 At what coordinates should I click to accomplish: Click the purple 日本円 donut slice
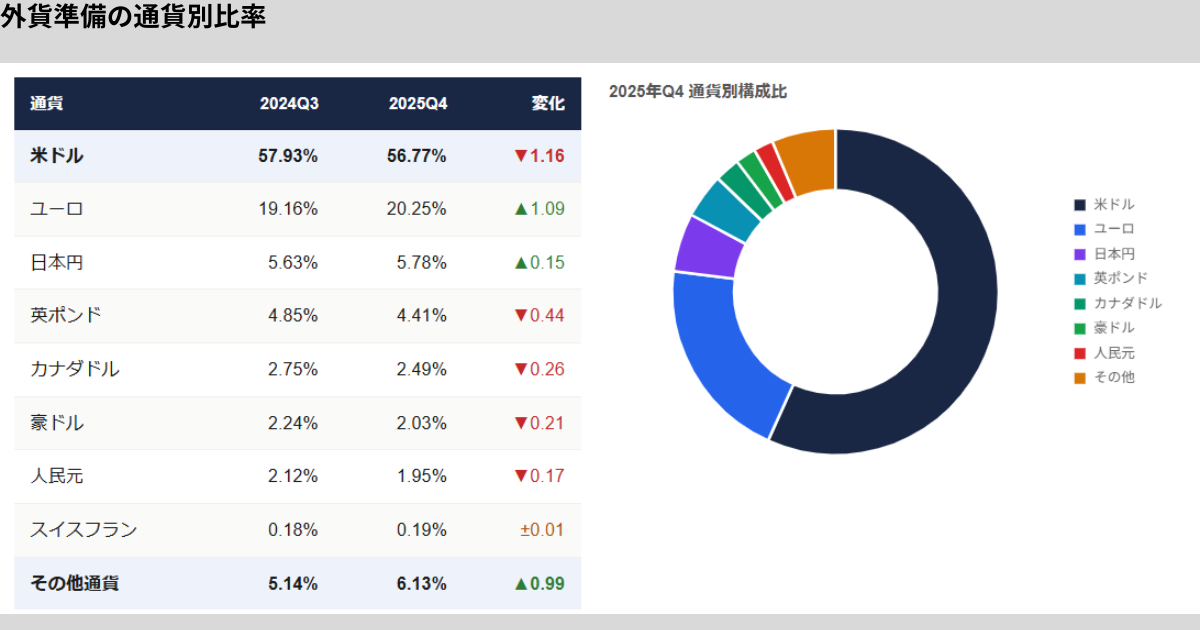tap(707, 246)
